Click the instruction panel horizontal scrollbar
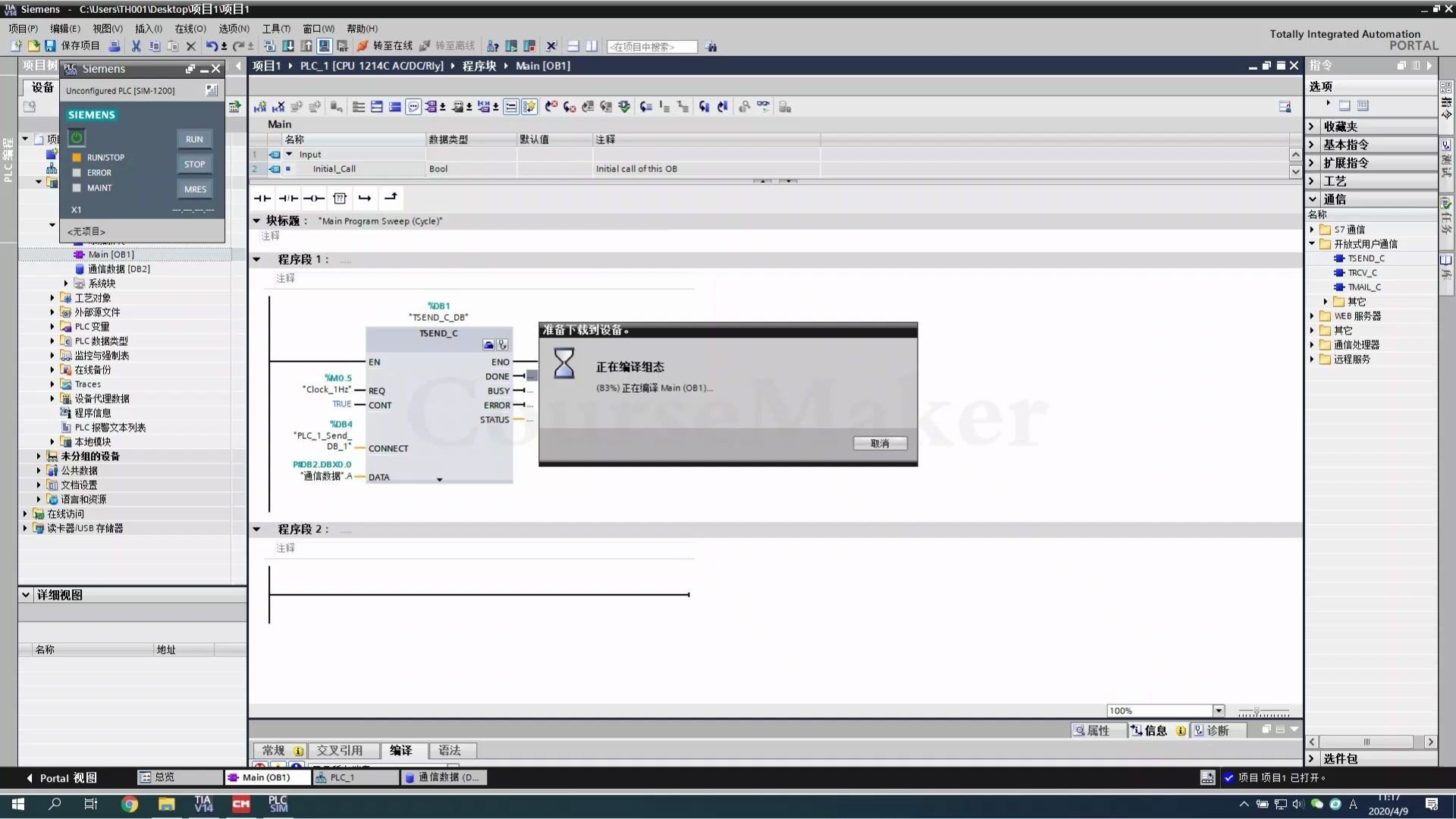1456x819 pixels. pos(1367,742)
